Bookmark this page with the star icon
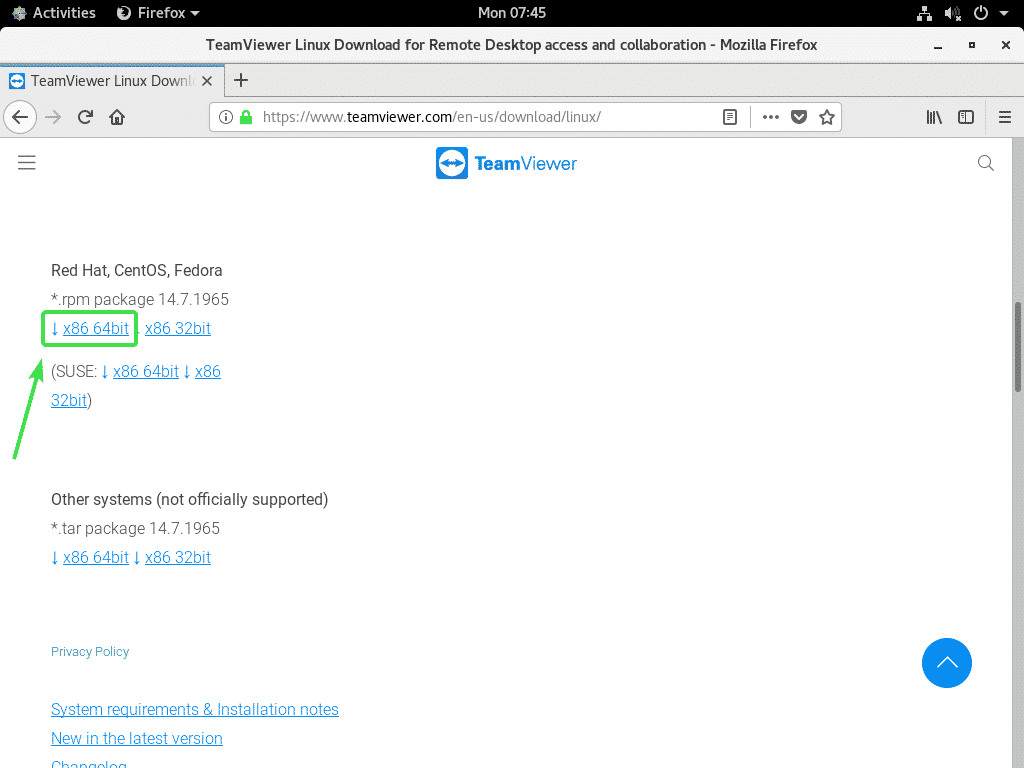 point(827,117)
